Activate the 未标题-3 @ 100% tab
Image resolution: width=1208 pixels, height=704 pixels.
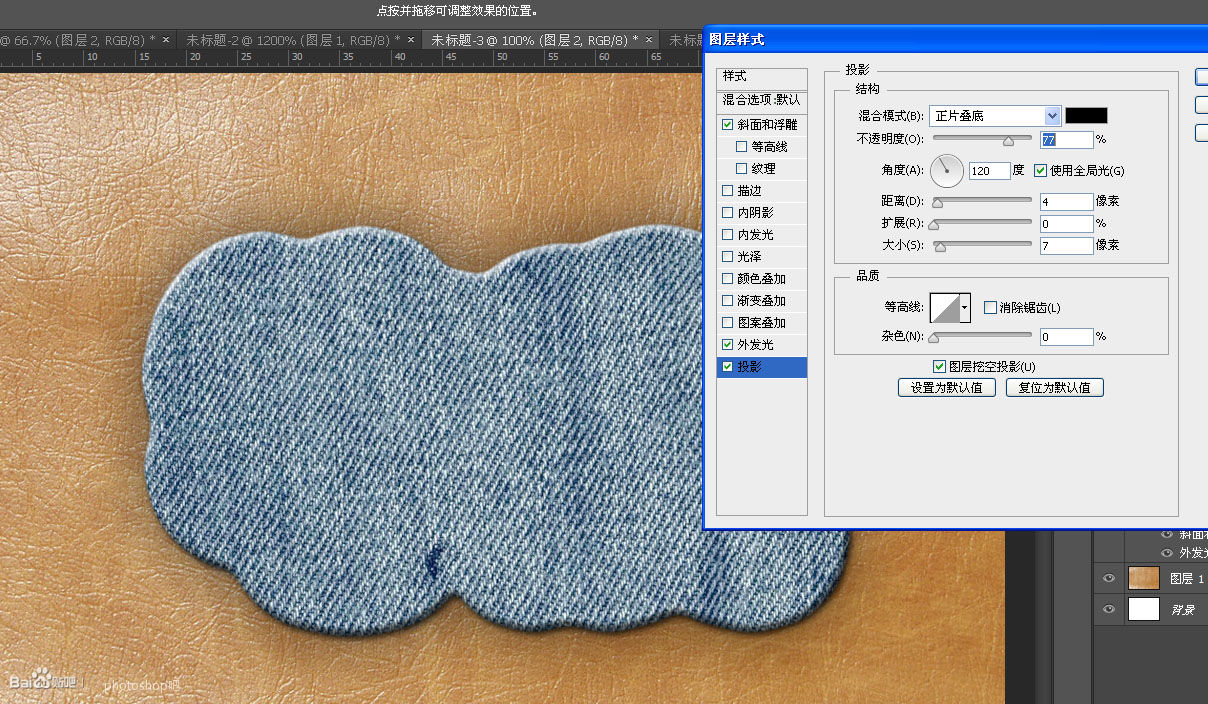(535, 40)
